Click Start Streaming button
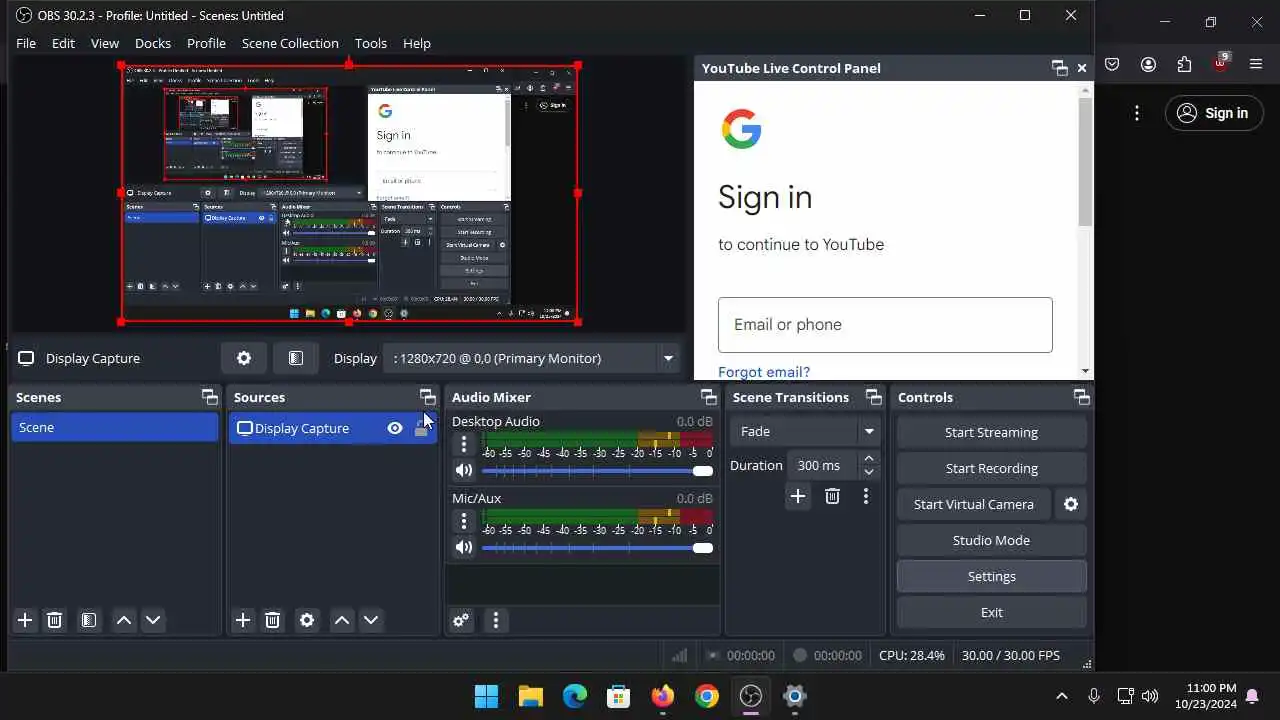Image resolution: width=1280 pixels, height=720 pixels. 991,432
